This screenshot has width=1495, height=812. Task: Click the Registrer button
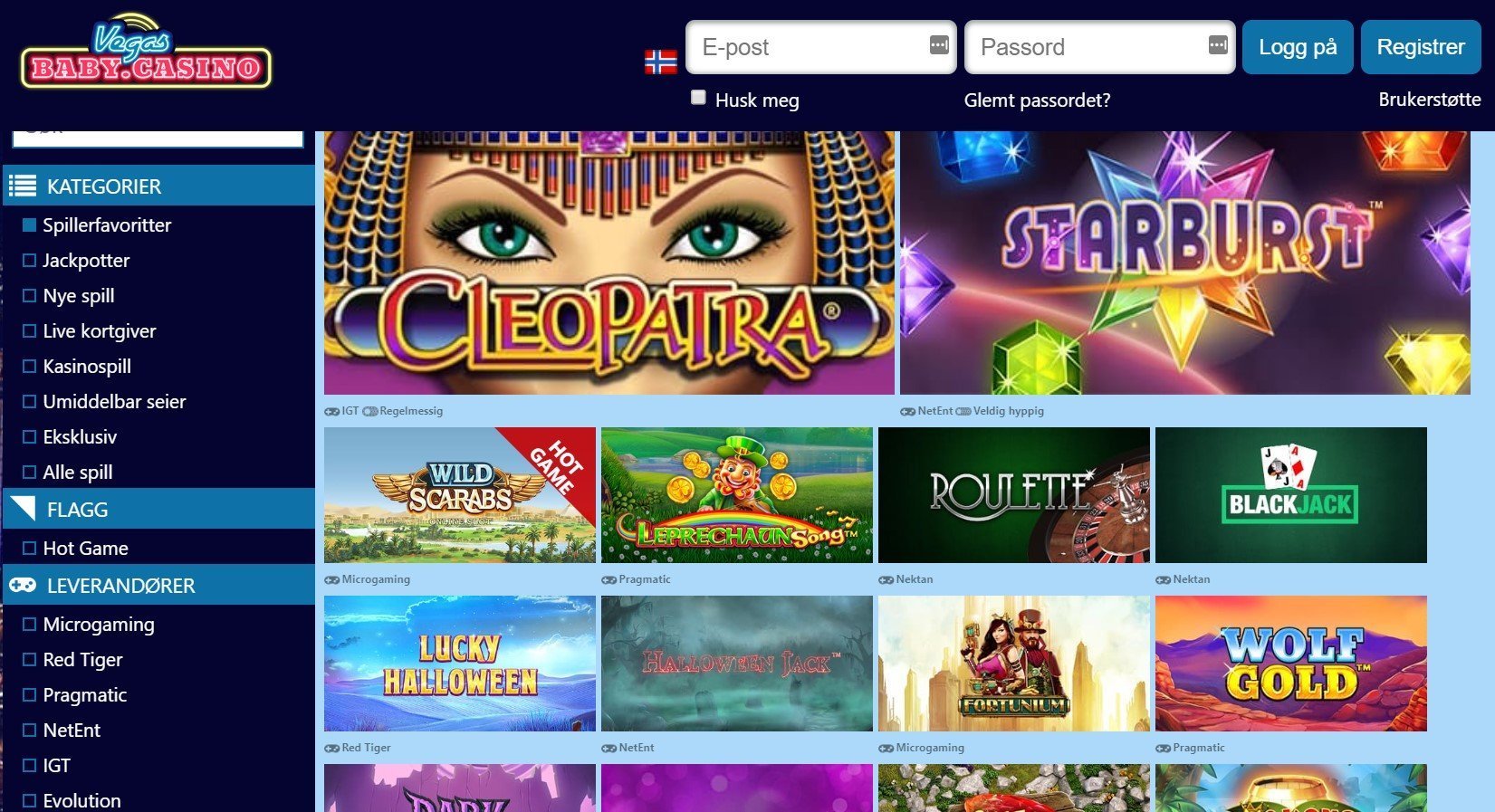click(x=1421, y=47)
